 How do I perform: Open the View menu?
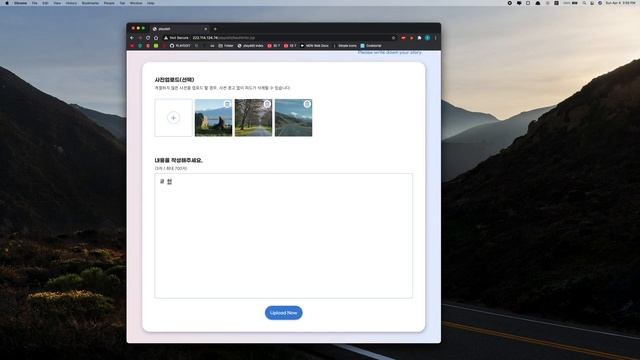pyautogui.click(x=57, y=3)
